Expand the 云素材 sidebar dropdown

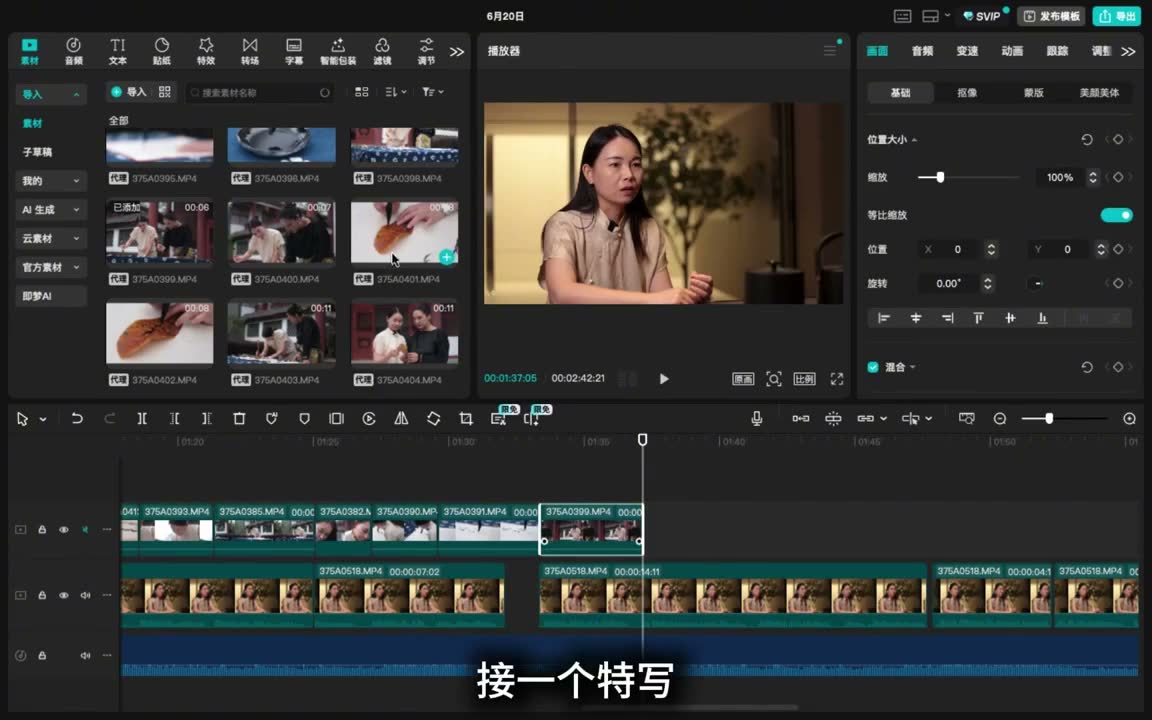coord(76,239)
